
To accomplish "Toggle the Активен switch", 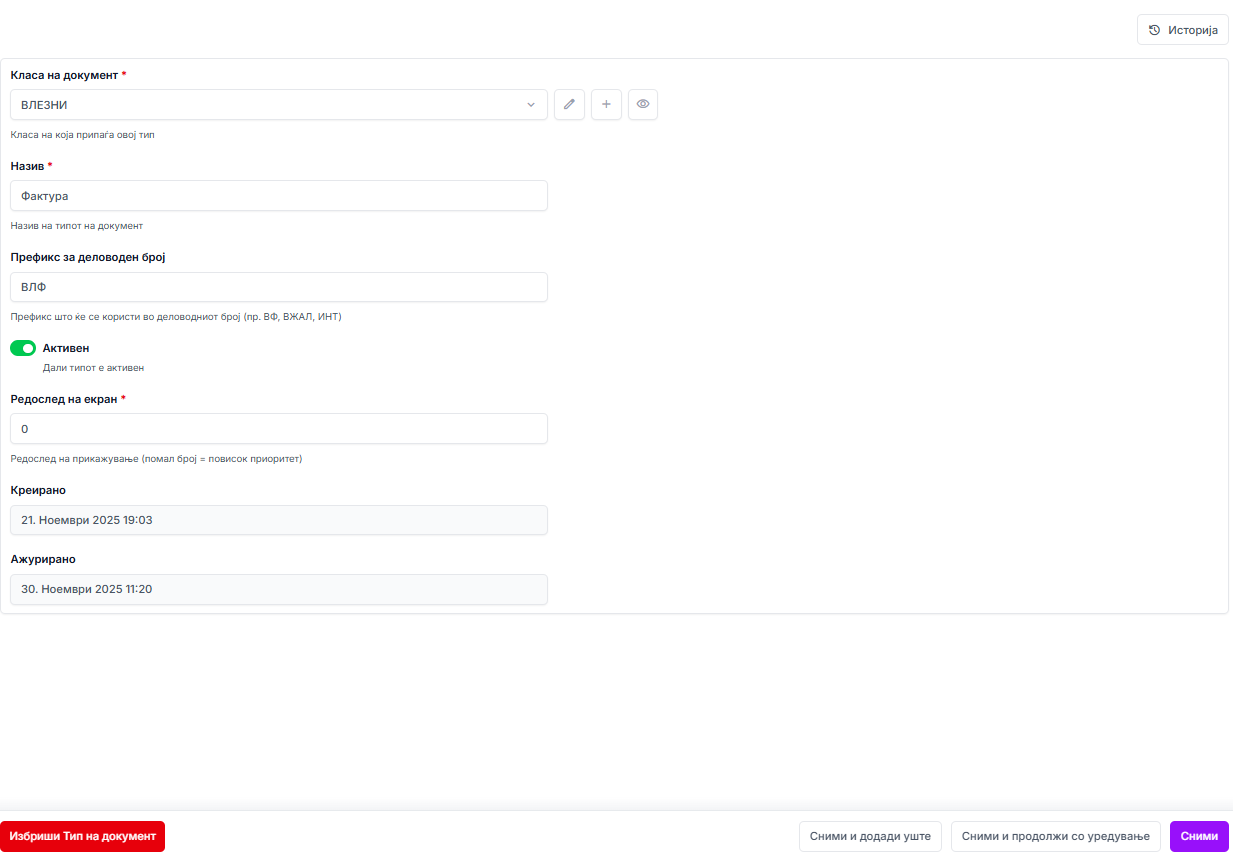I will pos(23,348).
